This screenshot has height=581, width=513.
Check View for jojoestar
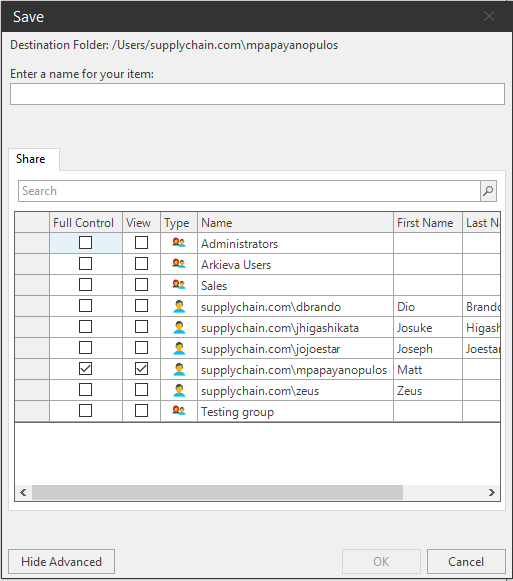click(x=141, y=348)
